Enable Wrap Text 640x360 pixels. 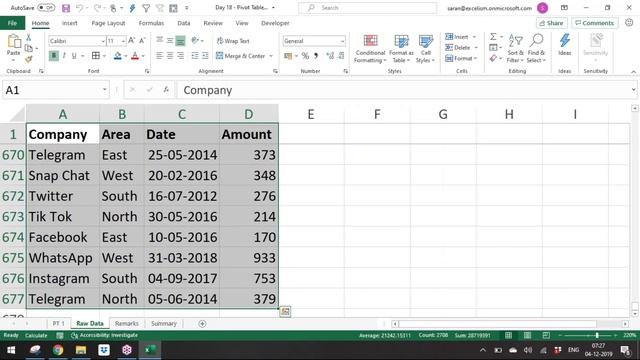tap(233, 41)
